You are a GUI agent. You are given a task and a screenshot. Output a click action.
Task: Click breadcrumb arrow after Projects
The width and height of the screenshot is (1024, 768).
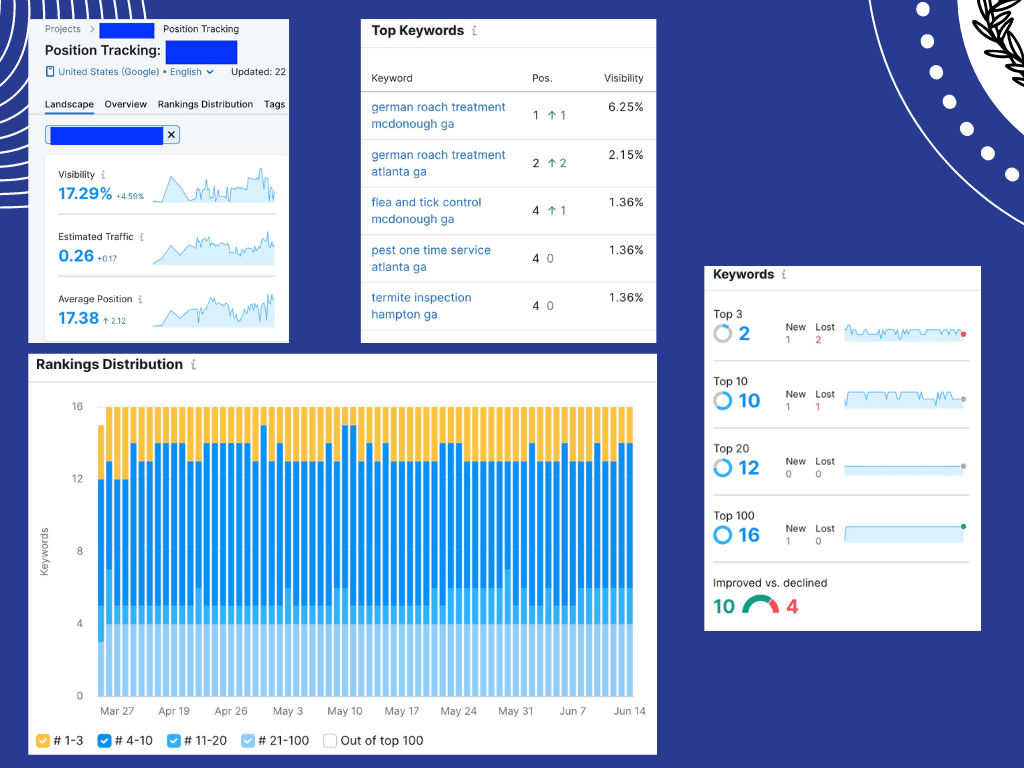click(x=91, y=29)
